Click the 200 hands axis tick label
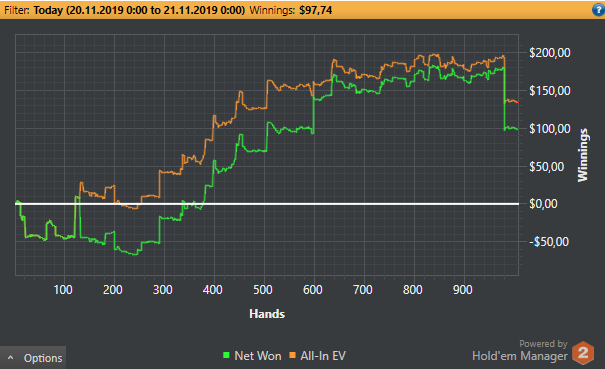 pyautogui.click(x=113, y=289)
